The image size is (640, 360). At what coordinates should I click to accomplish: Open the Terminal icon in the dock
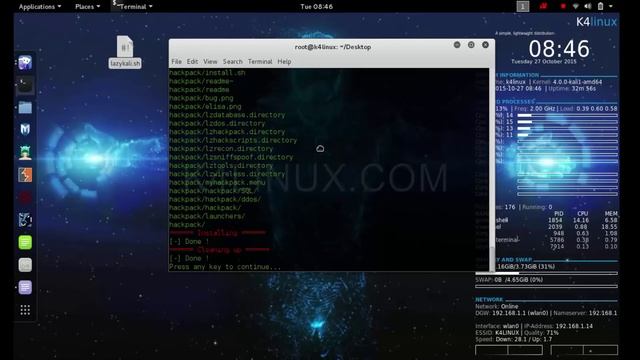pyautogui.click(x=25, y=85)
